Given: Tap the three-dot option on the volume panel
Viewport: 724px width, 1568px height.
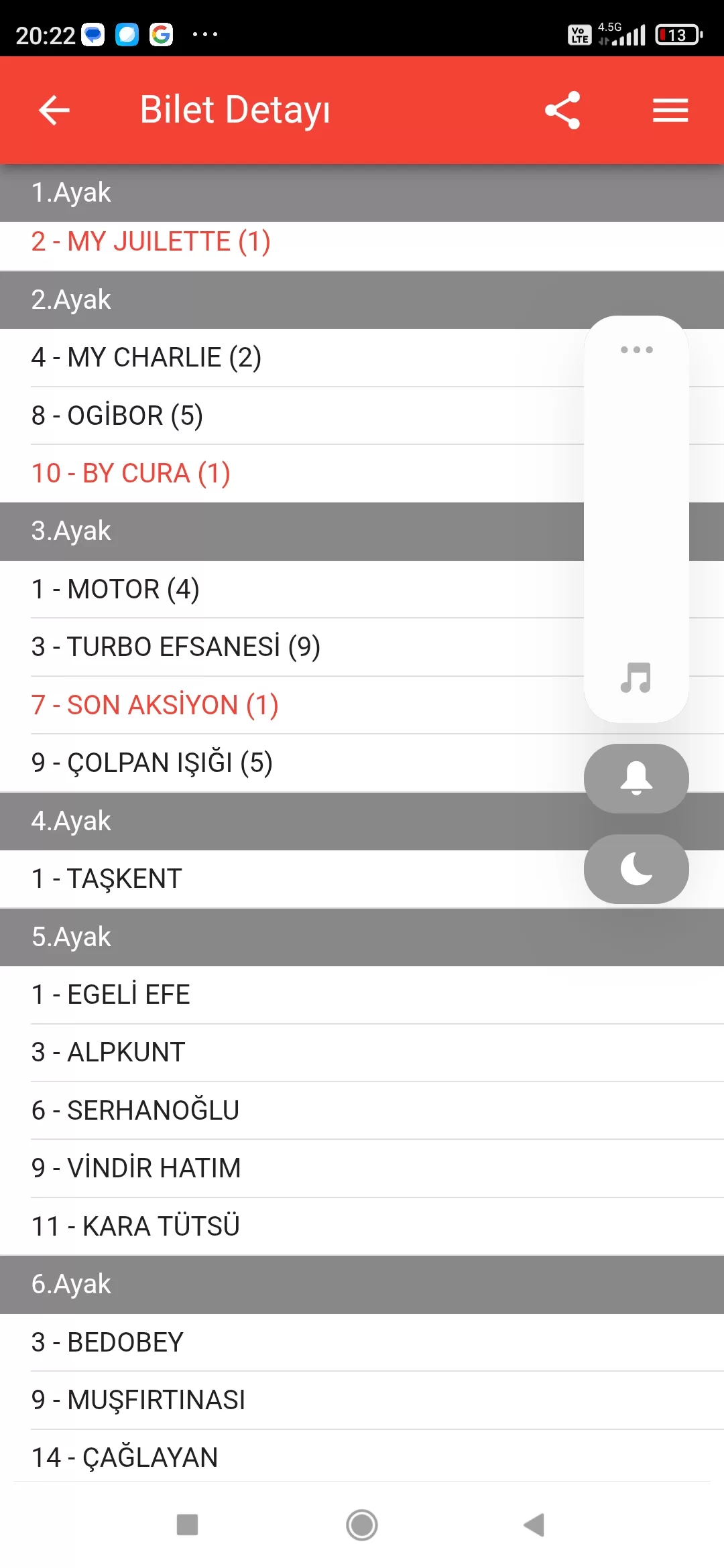Looking at the screenshot, I should (636, 350).
